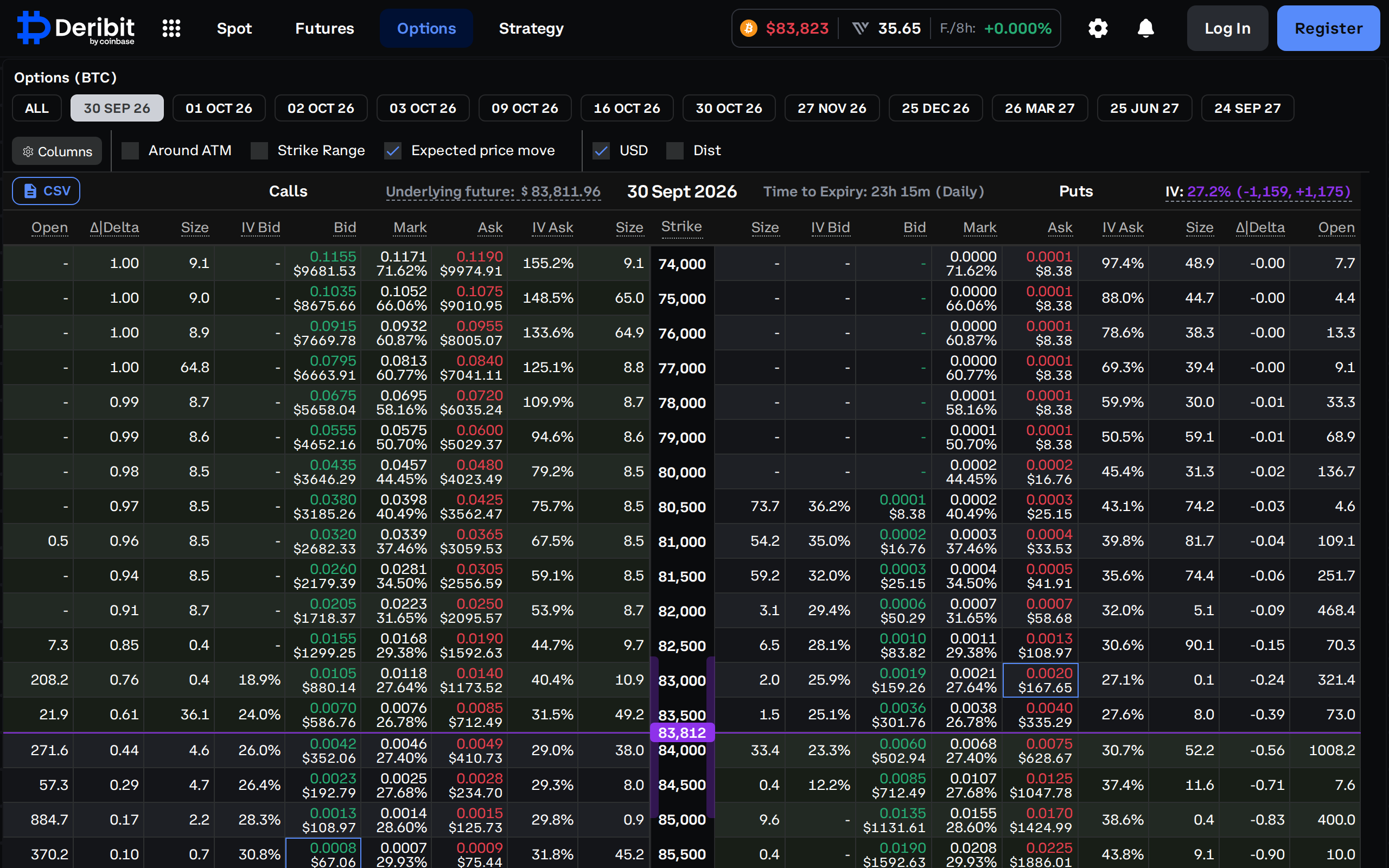Select the 30 SEP 26 expiry tab

[x=117, y=108]
